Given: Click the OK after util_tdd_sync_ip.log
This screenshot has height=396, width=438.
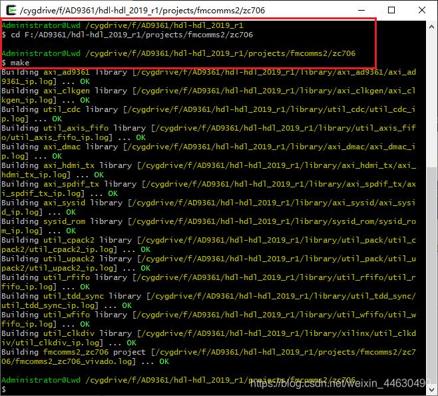Looking at the screenshot, I should (x=127, y=305).
